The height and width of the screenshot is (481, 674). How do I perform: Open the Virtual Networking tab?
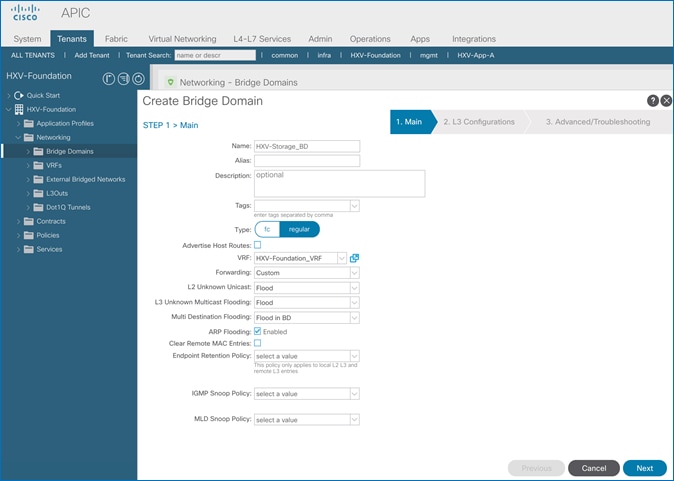tap(182, 39)
